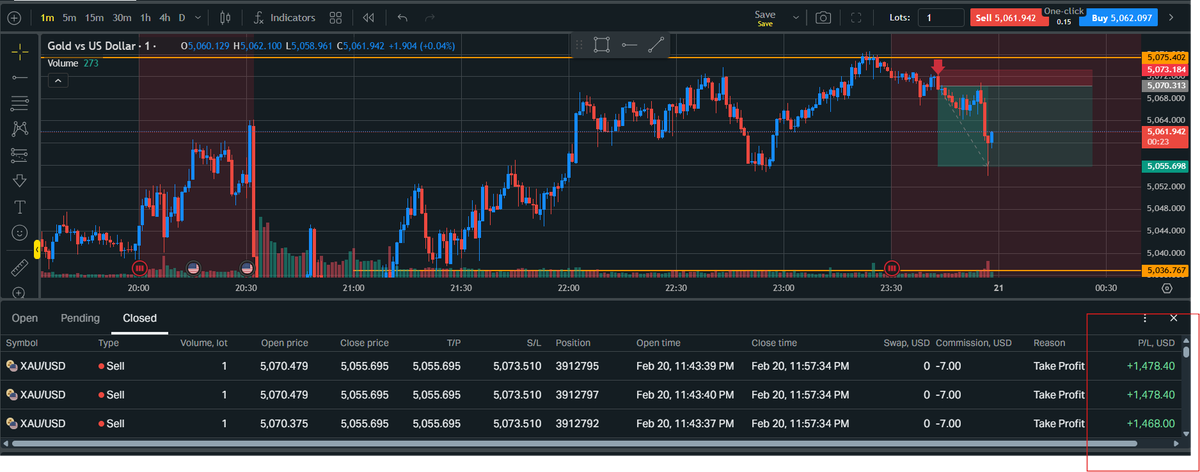Click the +1,468.00 profit value
Image resolution: width=1200 pixels, height=472 pixels.
1150,423
